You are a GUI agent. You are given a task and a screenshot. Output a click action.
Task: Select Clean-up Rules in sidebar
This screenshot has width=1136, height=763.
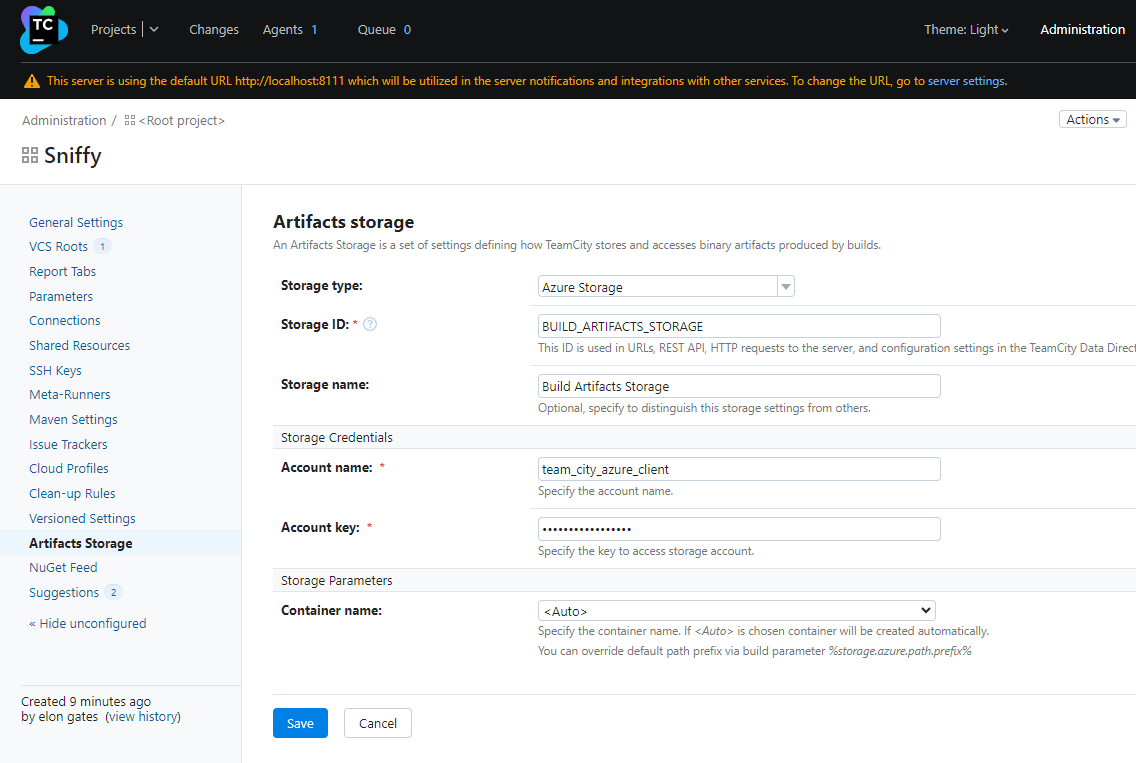(72, 493)
